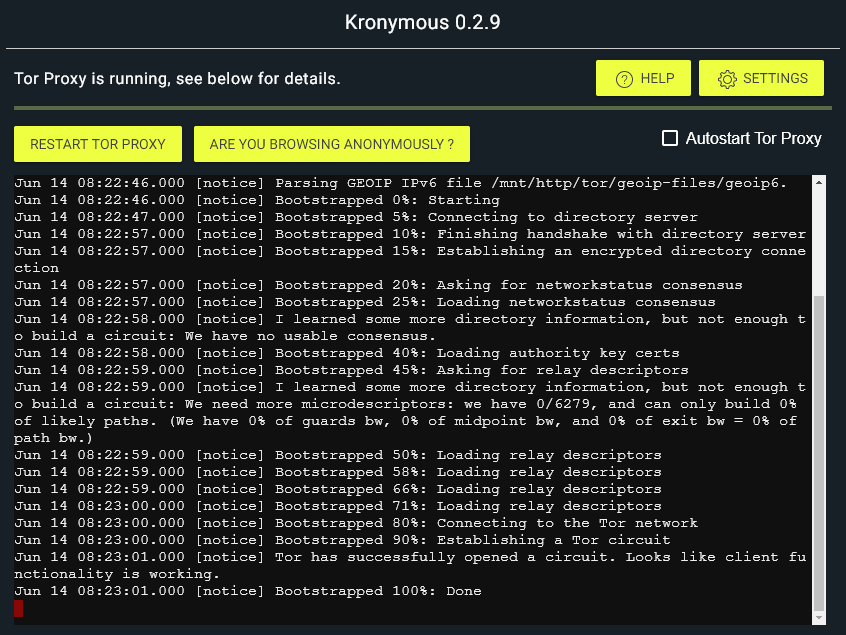The image size is (846, 635).
Task: Click 'Bootstrapped 66%: Loading relay descriptors' line
Action: click(x=338, y=489)
